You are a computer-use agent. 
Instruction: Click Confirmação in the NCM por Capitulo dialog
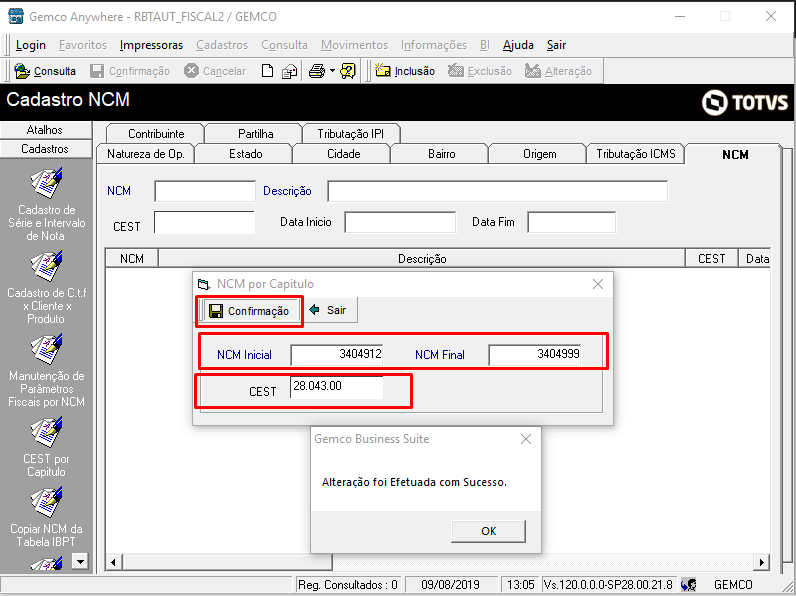pyautogui.click(x=249, y=311)
